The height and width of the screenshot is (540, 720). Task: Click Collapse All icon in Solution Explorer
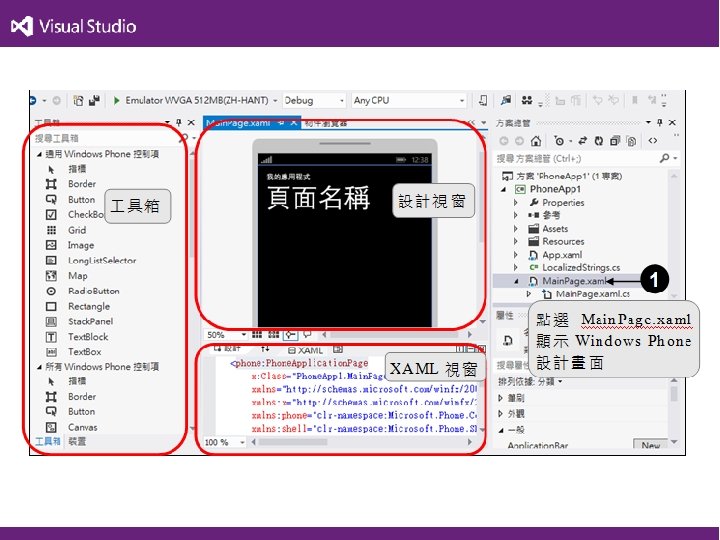(x=615, y=141)
